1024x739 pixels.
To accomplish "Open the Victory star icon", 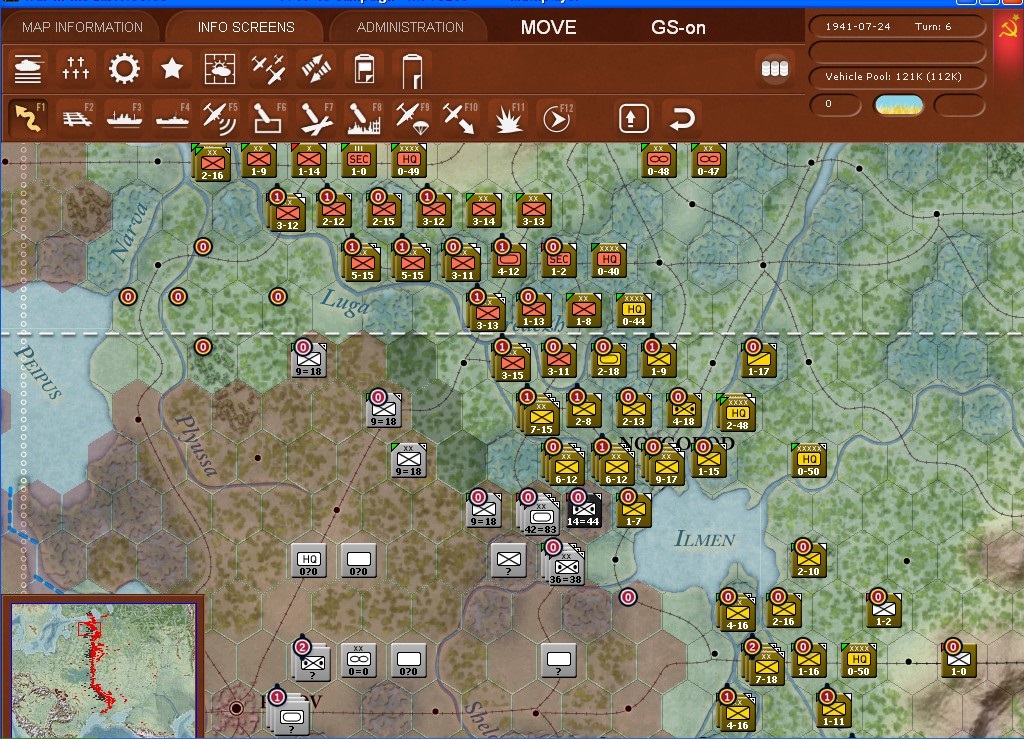I will click(x=172, y=69).
